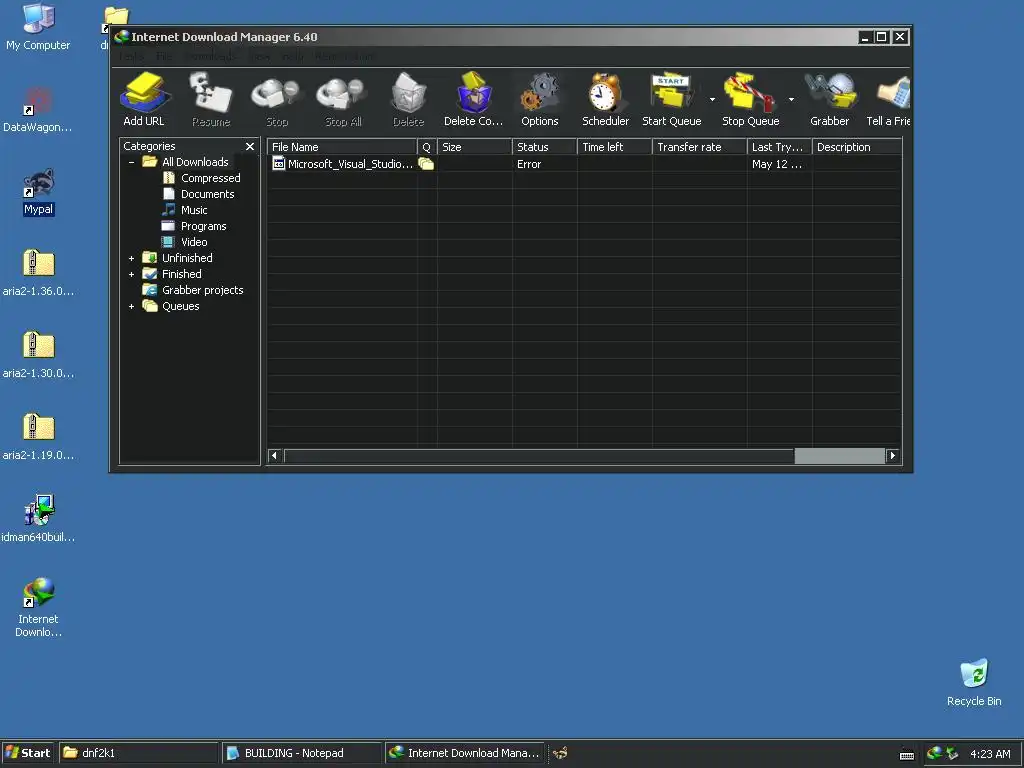Select the Recycle Bin desktop icon
The height and width of the screenshot is (768, 1024).
(974, 683)
